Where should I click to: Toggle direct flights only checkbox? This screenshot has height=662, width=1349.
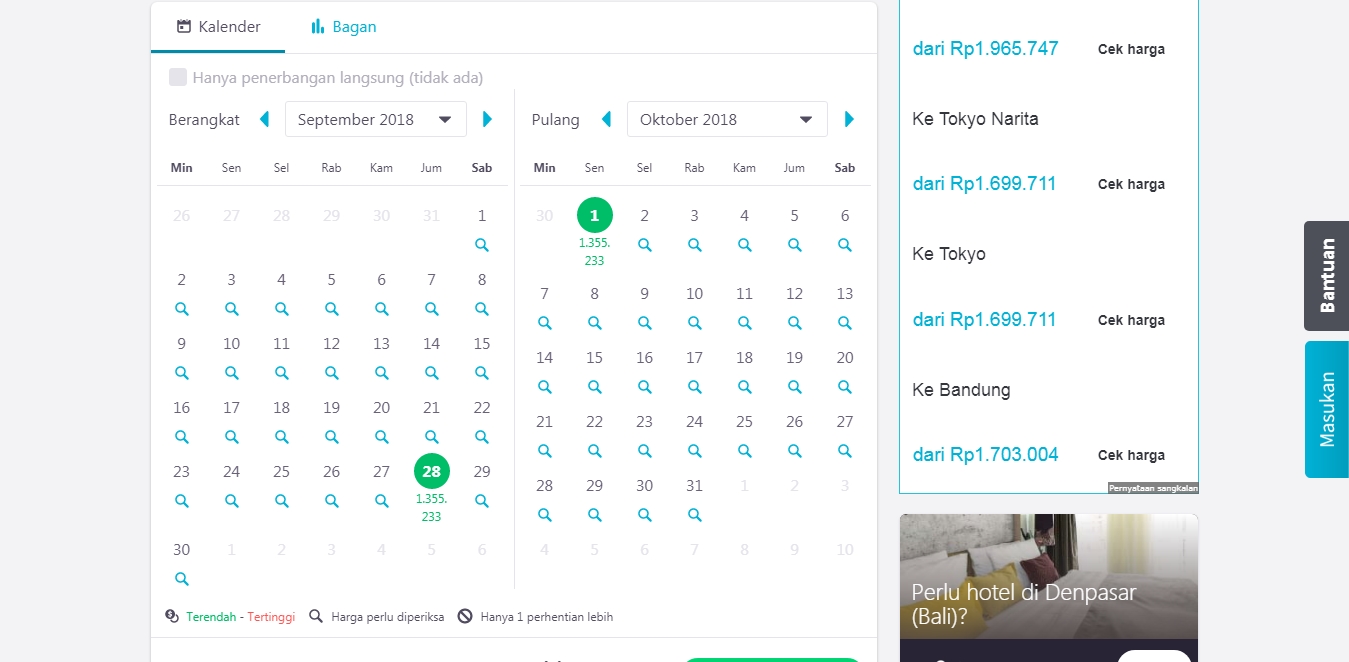coord(178,77)
